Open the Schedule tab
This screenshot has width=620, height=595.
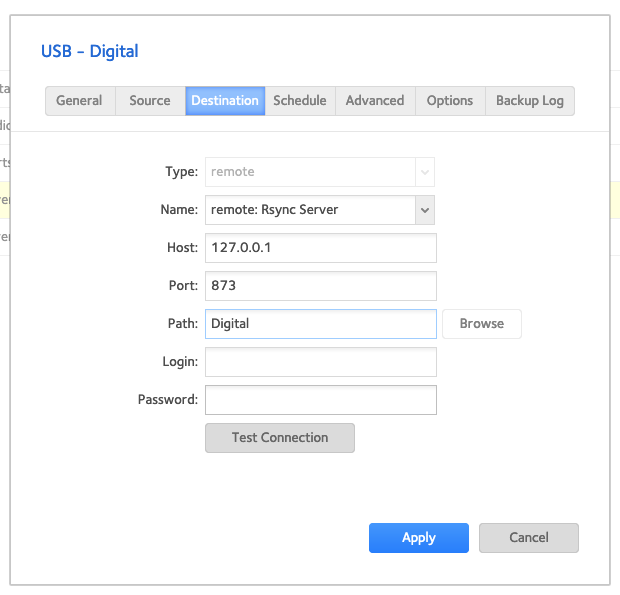pyautogui.click(x=300, y=101)
